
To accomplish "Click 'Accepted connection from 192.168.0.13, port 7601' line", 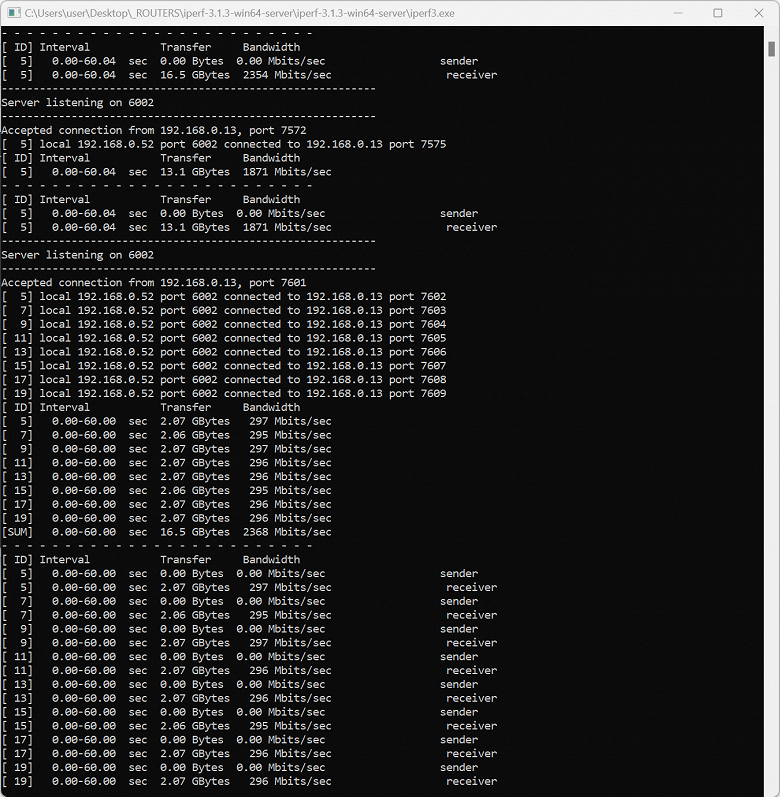I will coord(154,283).
